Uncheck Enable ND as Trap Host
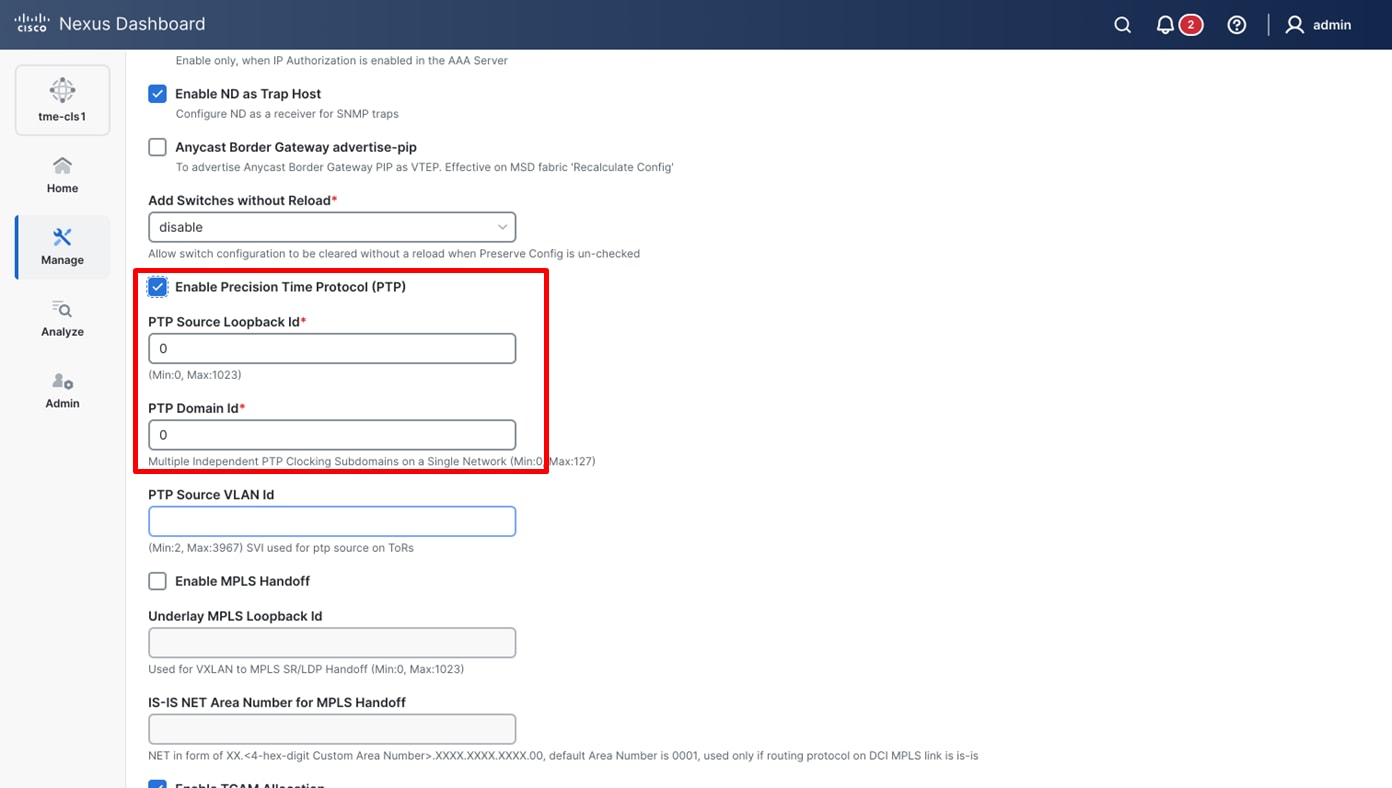1392x788 pixels. coord(157,94)
